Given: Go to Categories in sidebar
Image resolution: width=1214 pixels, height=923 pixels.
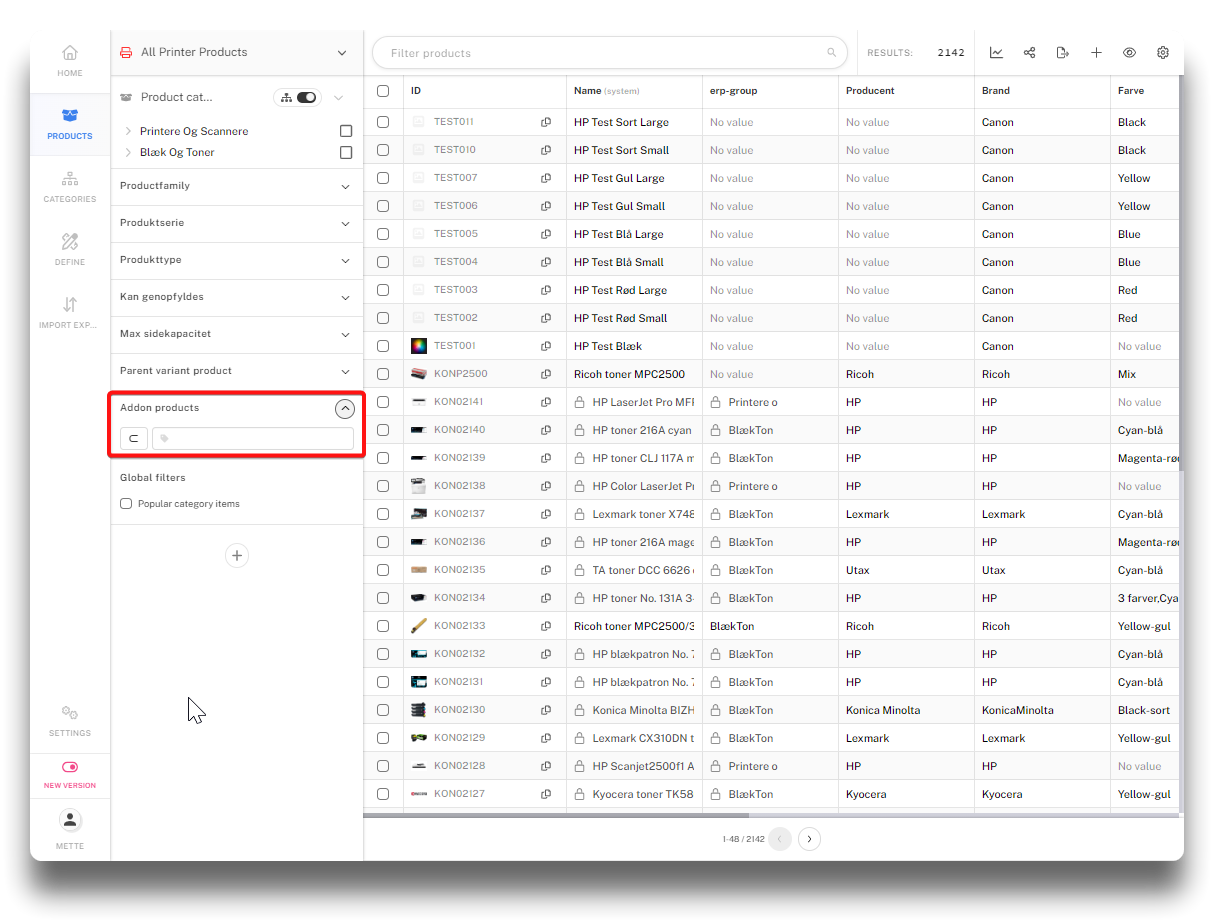Looking at the screenshot, I should 70,186.
